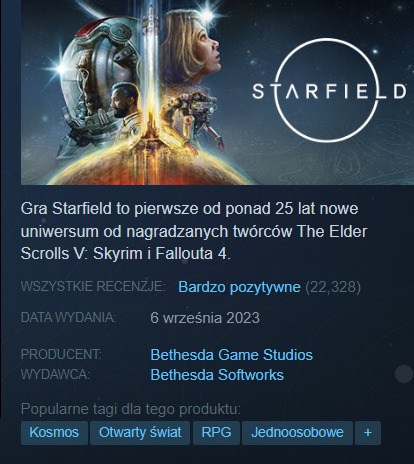Click the PRODUCENT label

(61, 354)
